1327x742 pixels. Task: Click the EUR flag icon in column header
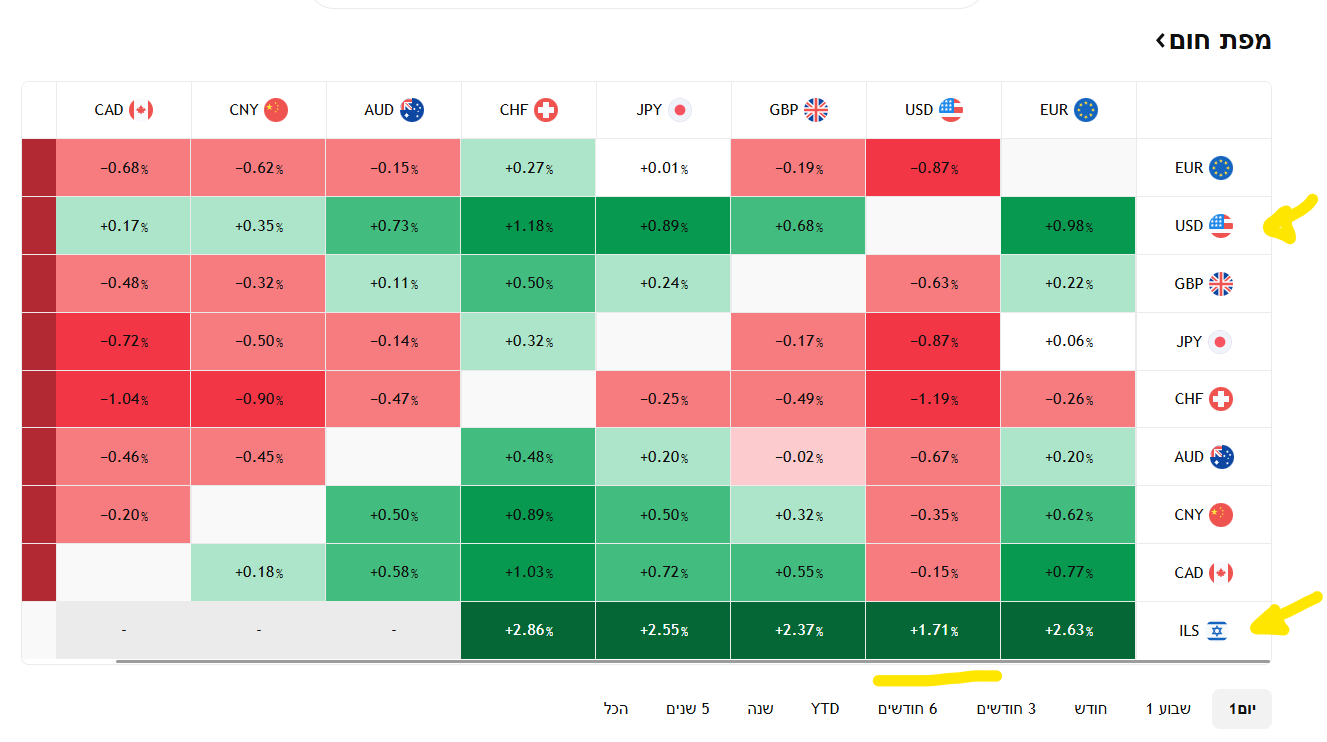pyautogui.click(x=1085, y=110)
